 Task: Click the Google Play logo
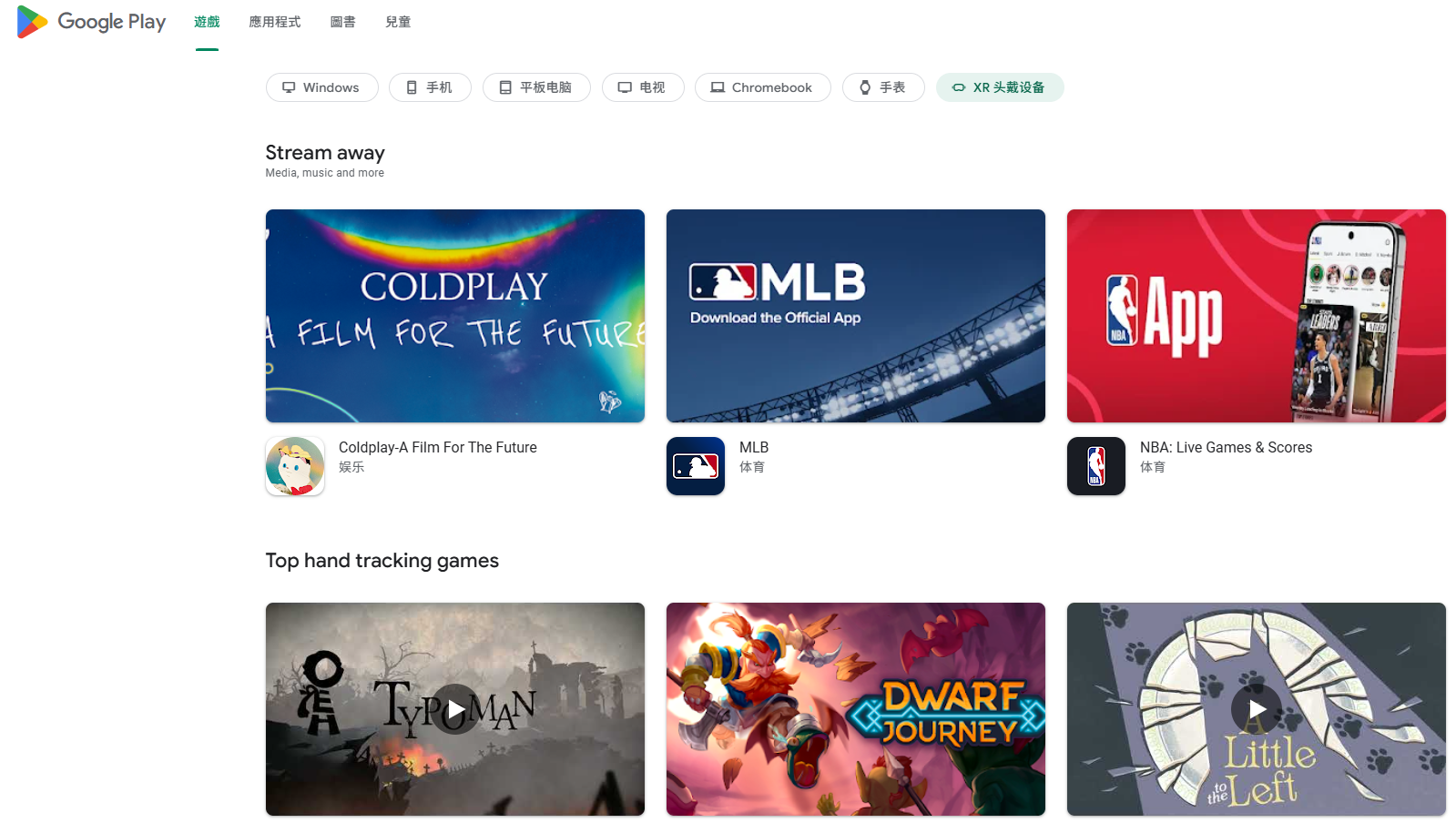pos(91,22)
